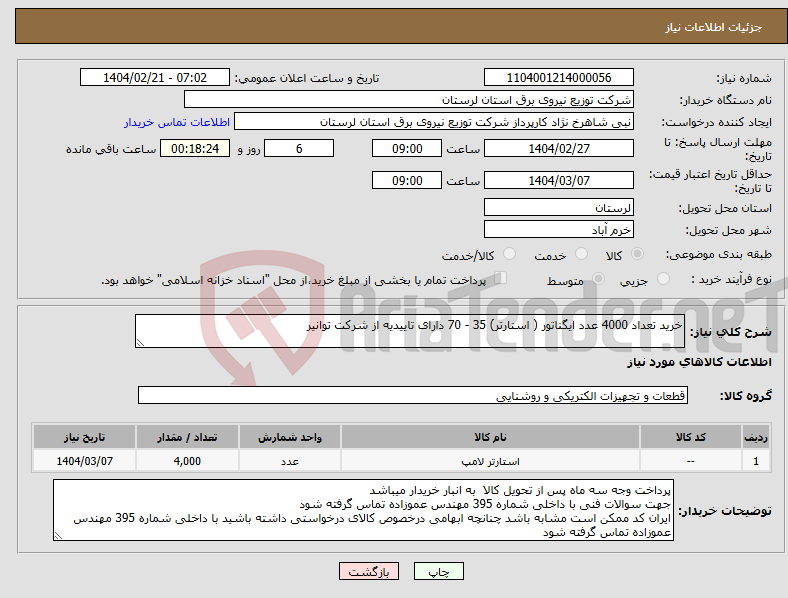Click the شرح کلی نیاز label

[730, 332]
